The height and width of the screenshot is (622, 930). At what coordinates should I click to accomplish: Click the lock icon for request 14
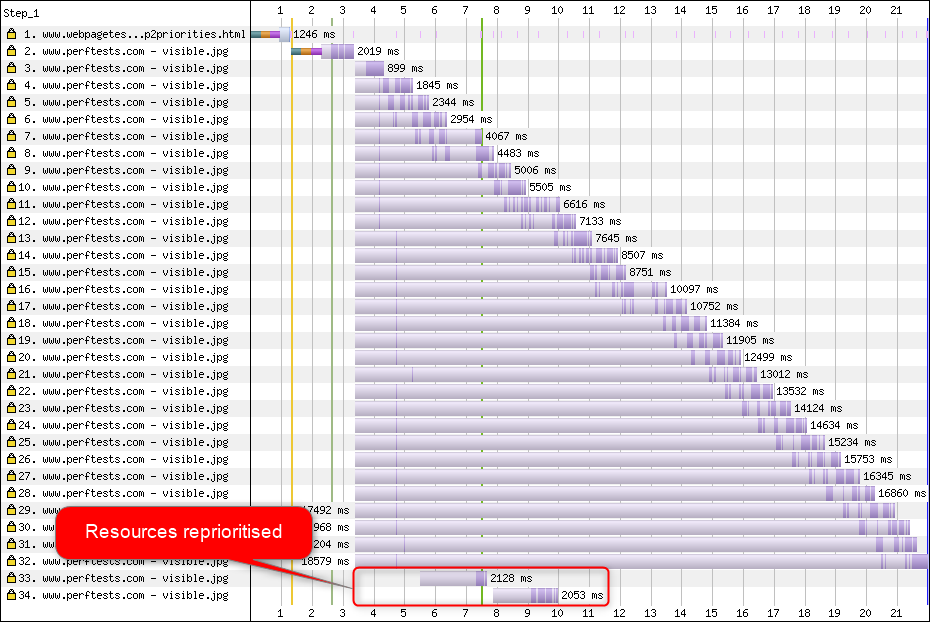click(11, 255)
